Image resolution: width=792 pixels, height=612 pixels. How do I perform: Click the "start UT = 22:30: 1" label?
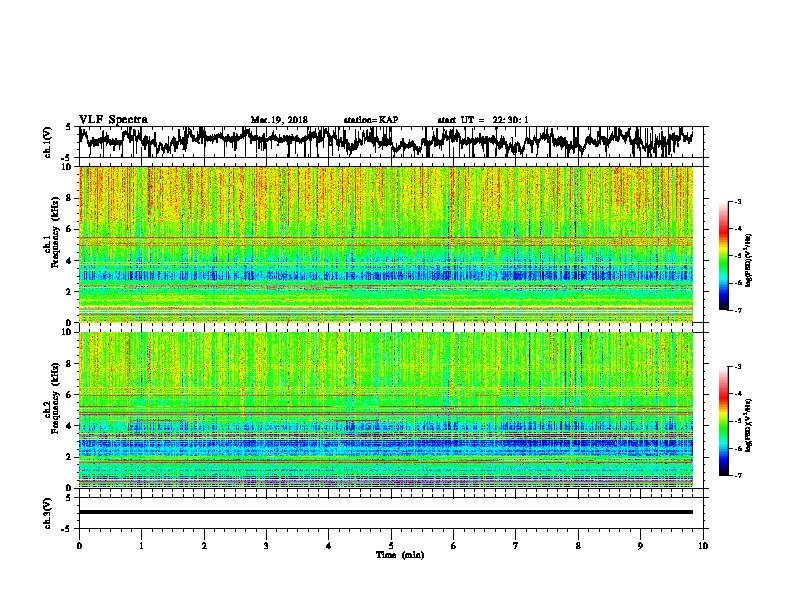pyautogui.click(x=483, y=120)
